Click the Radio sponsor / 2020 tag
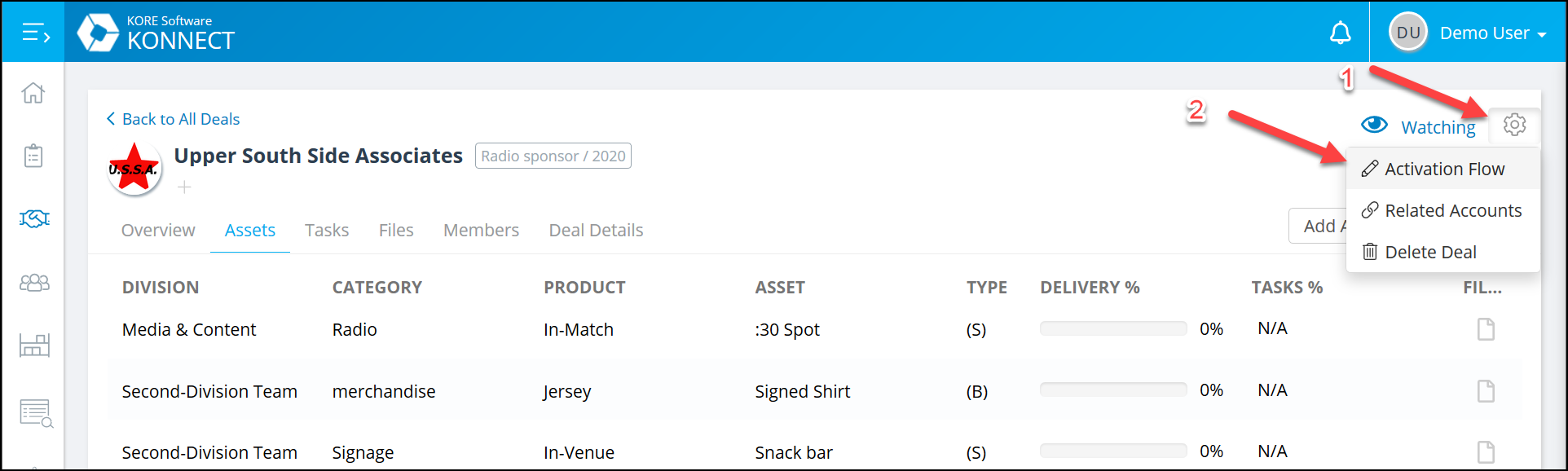Viewport: 1568px width, 471px height. [x=553, y=156]
